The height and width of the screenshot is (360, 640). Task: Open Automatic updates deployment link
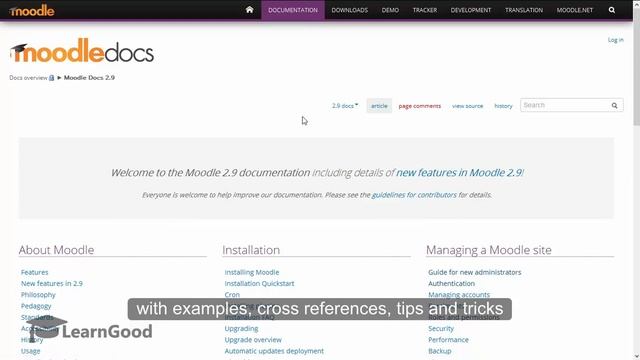click(x=274, y=351)
